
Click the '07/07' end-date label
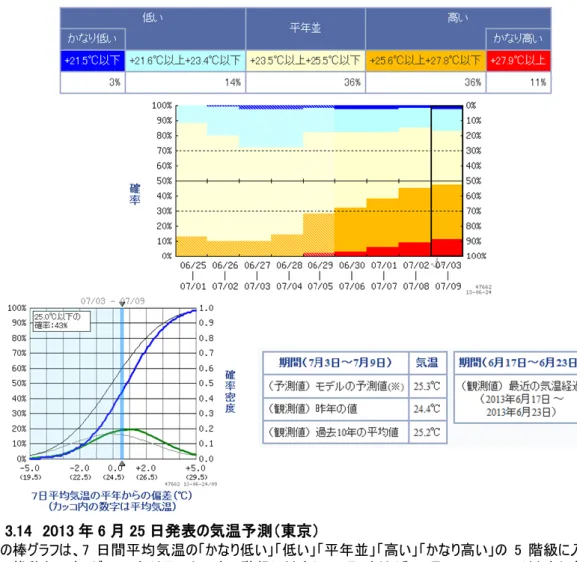384,286
